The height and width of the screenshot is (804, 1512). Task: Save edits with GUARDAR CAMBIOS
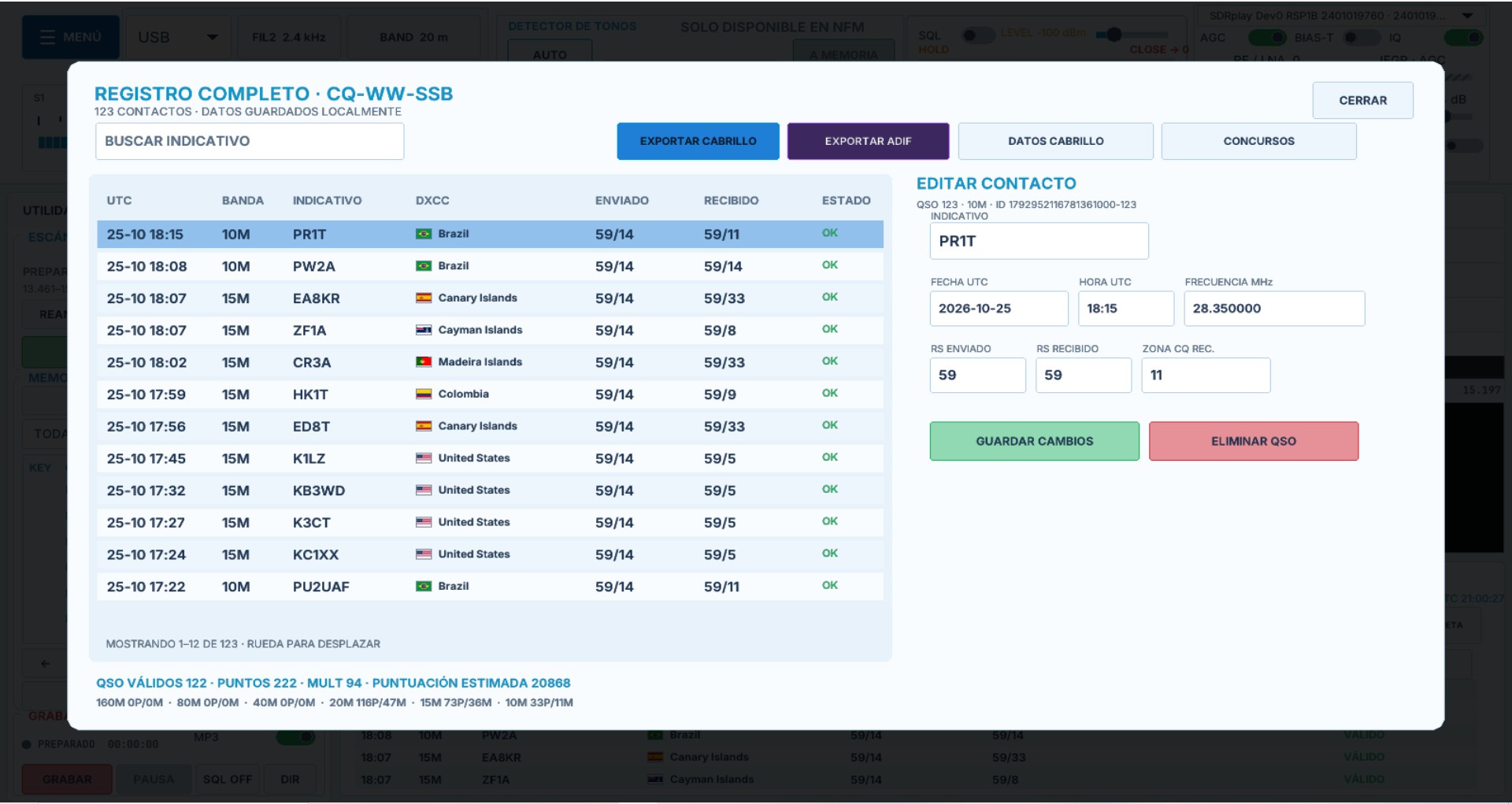(x=1034, y=441)
